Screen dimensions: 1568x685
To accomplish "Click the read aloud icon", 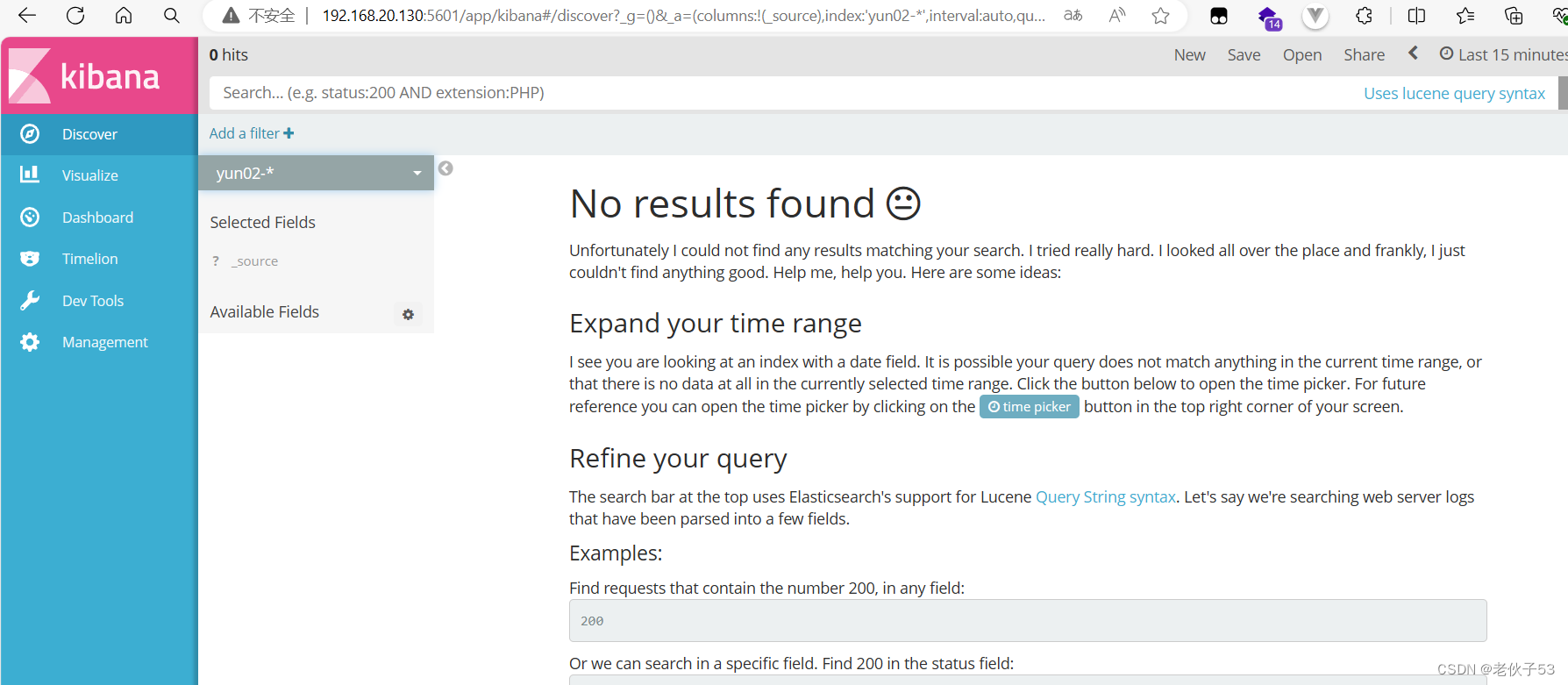I will 1117,16.
